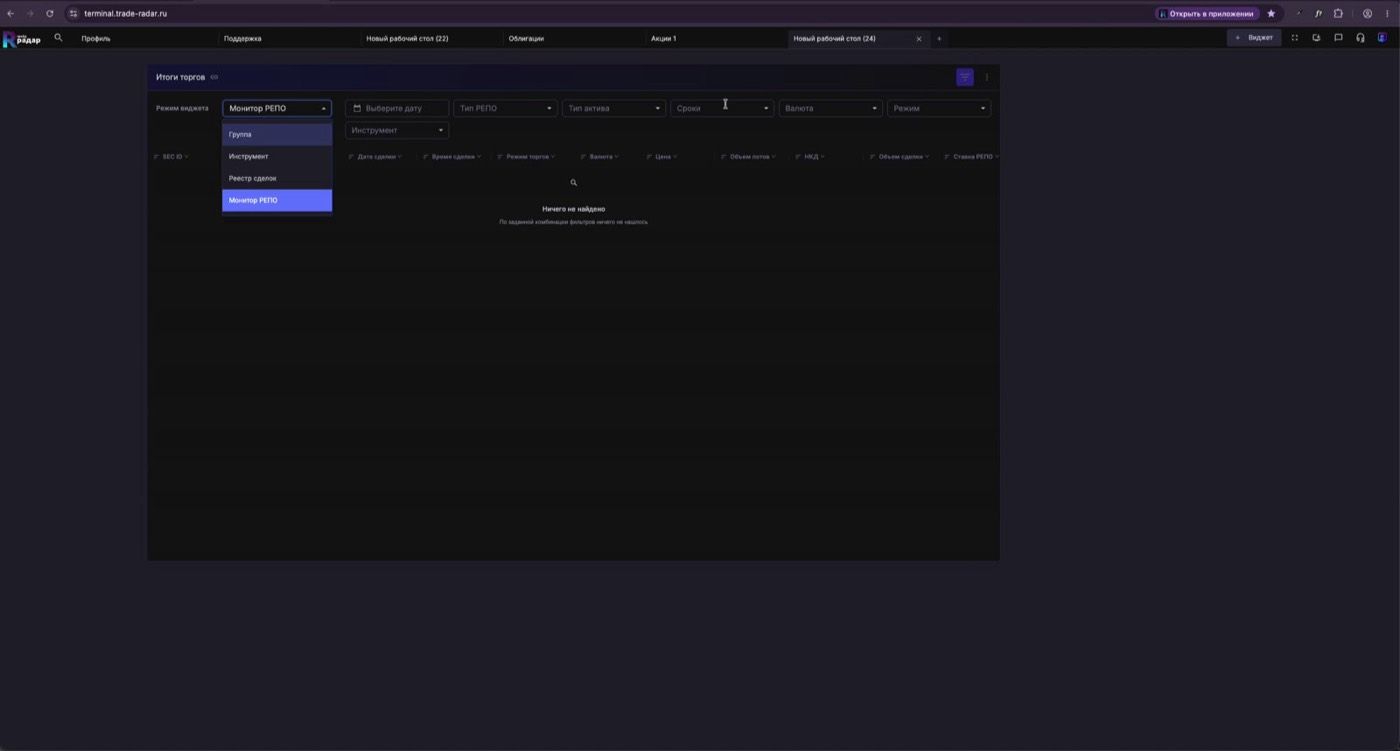This screenshot has width=1400, height=751.
Task: Open the Валюта filter dropdown
Action: [x=831, y=108]
